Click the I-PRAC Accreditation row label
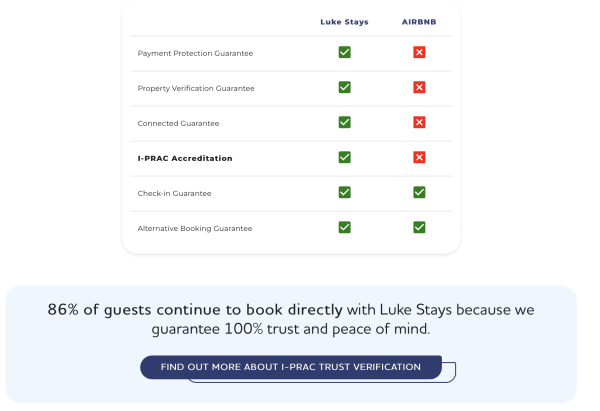 tap(185, 158)
